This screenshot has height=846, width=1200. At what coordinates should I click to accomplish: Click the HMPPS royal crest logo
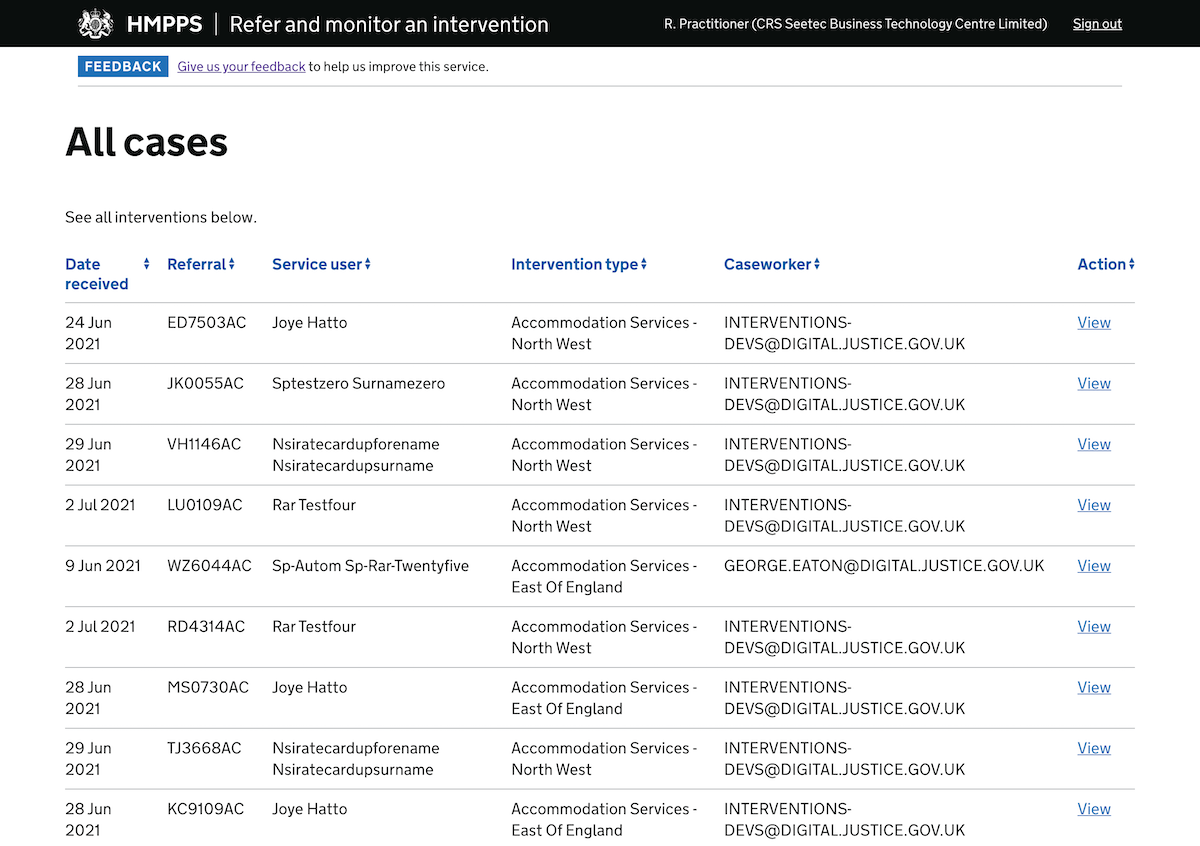coord(96,24)
